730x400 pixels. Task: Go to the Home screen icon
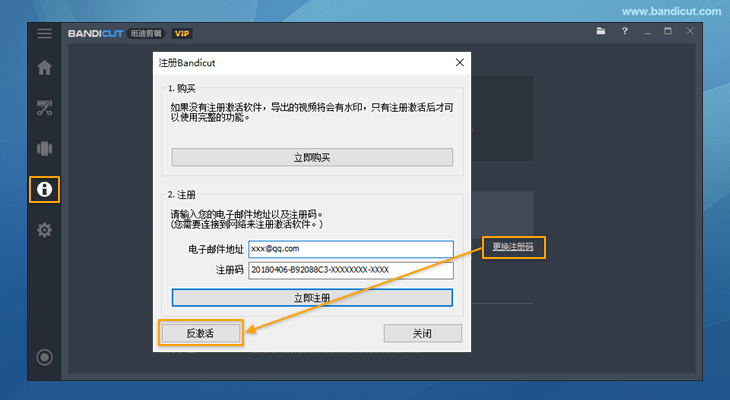pyautogui.click(x=44, y=69)
